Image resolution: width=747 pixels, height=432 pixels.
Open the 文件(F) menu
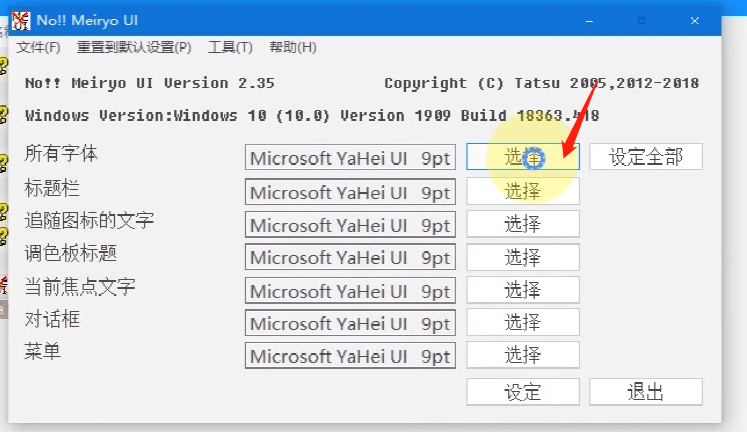(38, 48)
